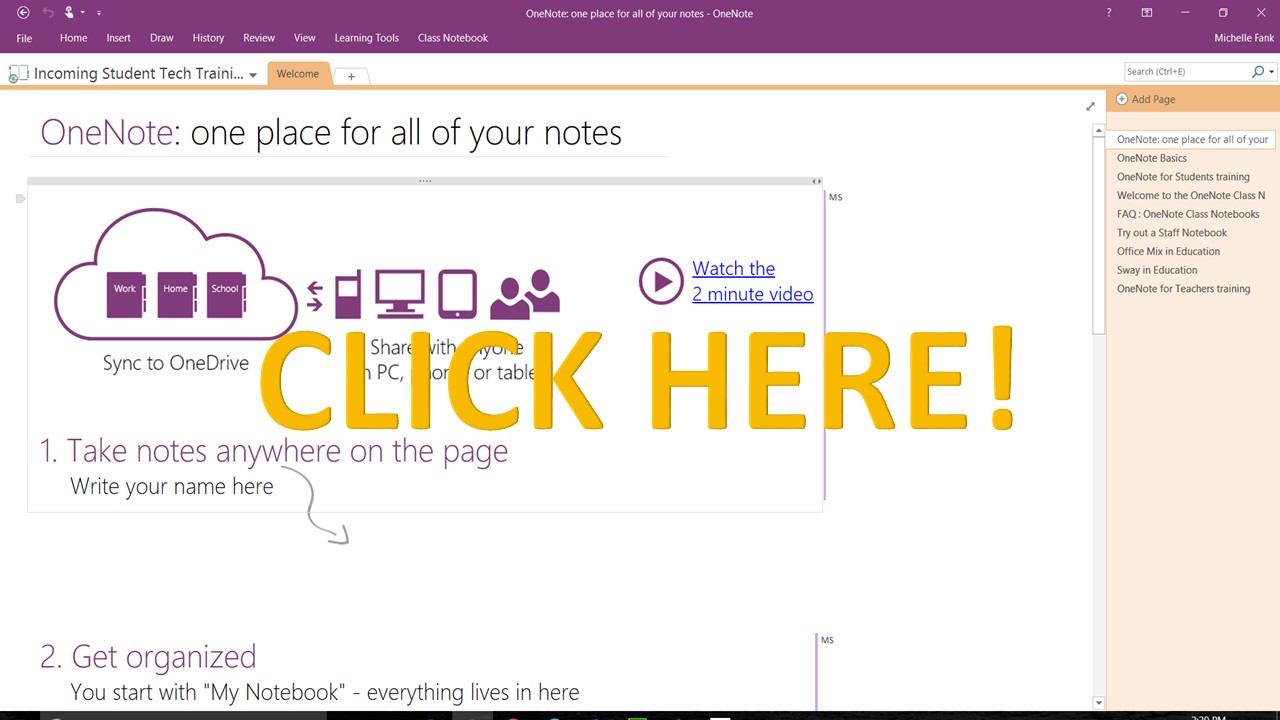Open Sway in Education page
The height and width of the screenshot is (720, 1280).
1157,270
